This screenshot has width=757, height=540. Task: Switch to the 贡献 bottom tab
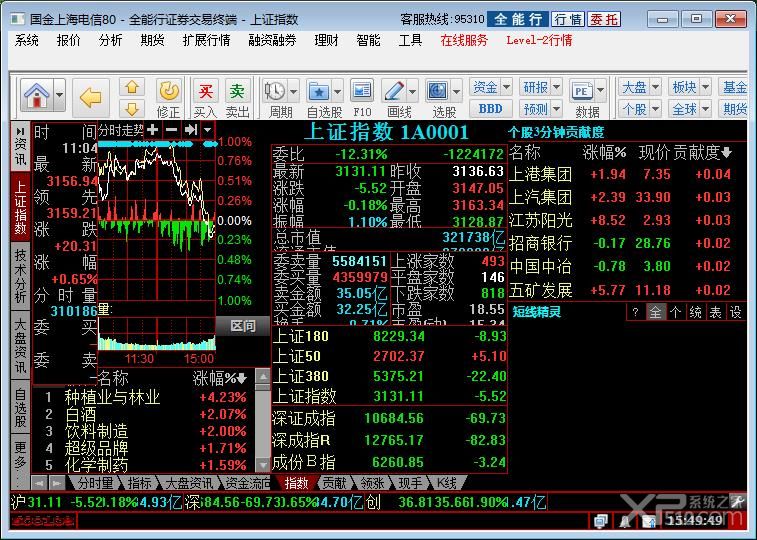(x=334, y=483)
